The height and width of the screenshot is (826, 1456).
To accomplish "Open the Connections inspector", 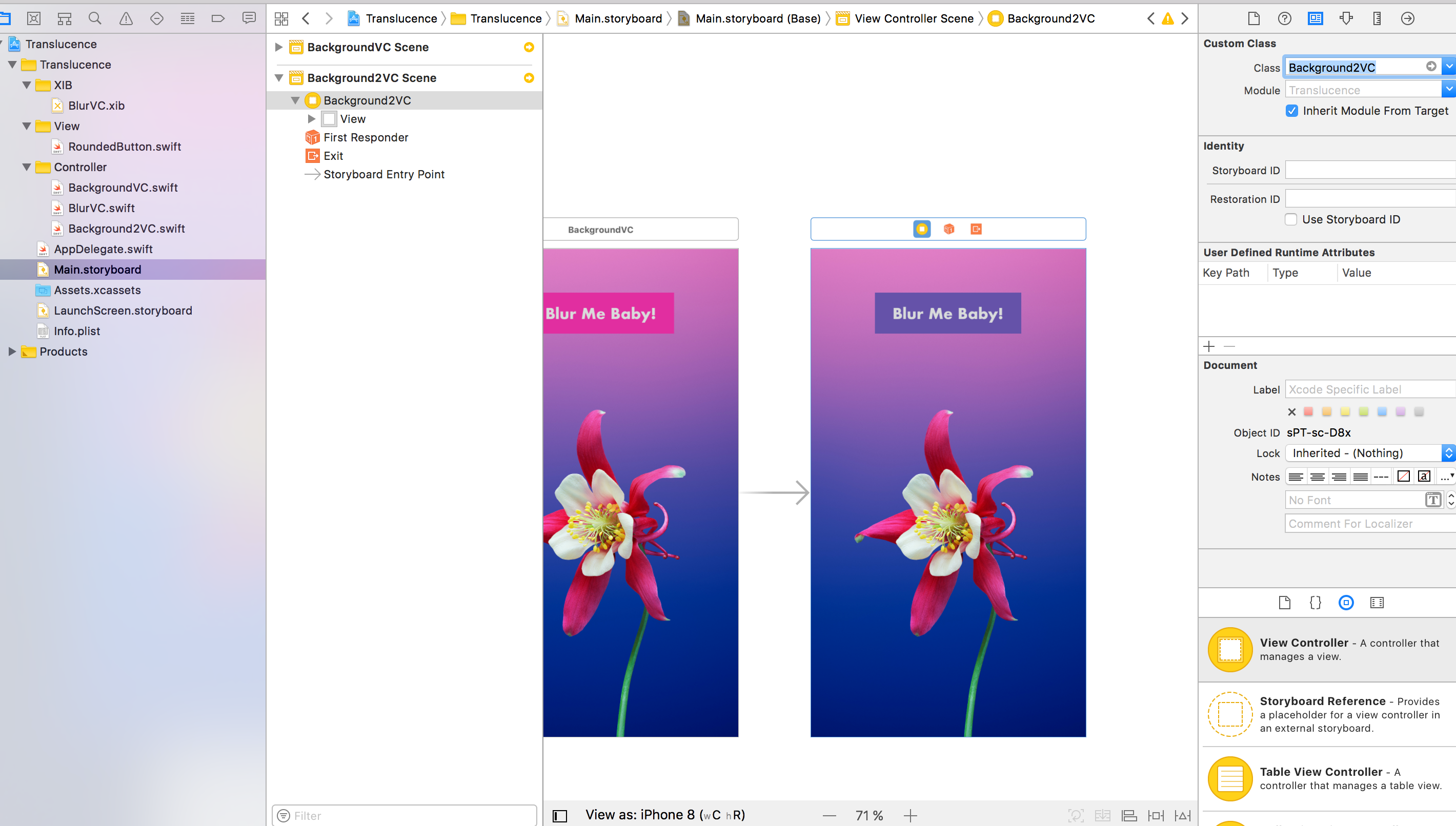I will tap(1408, 18).
